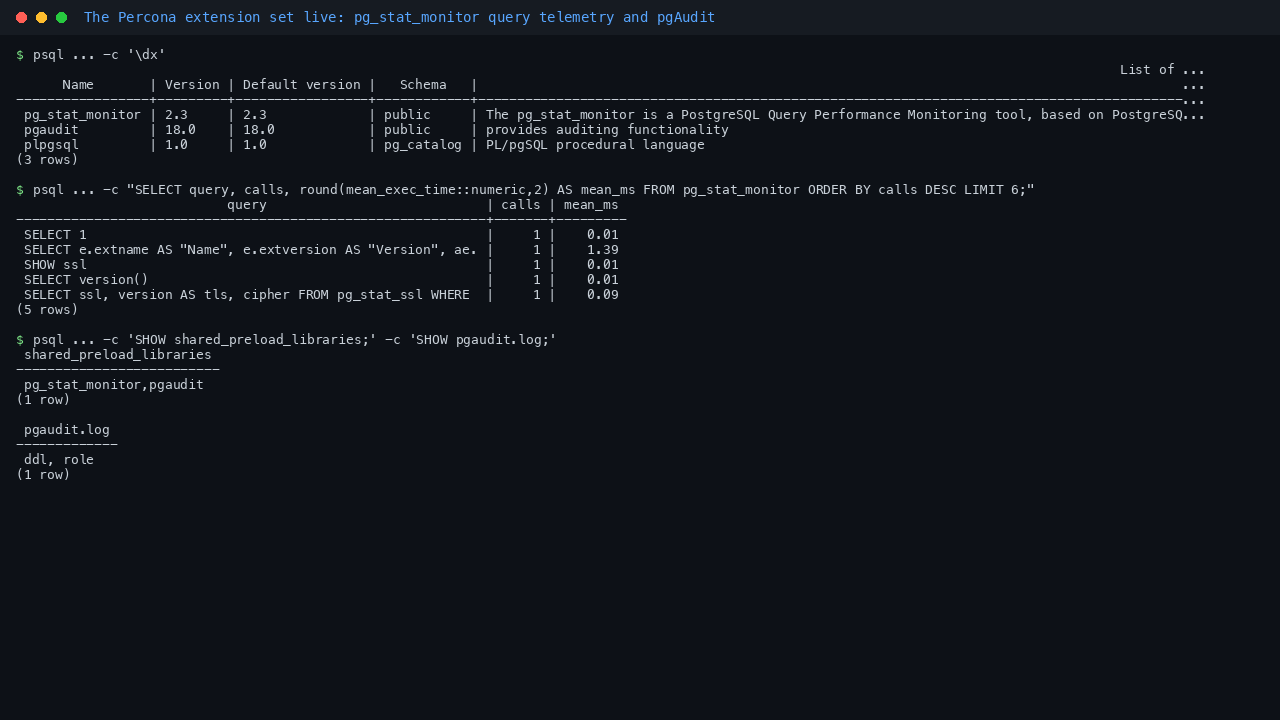1280x720 pixels.
Task: Click the '(5 rows)' result count
Action: pos(47,310)
